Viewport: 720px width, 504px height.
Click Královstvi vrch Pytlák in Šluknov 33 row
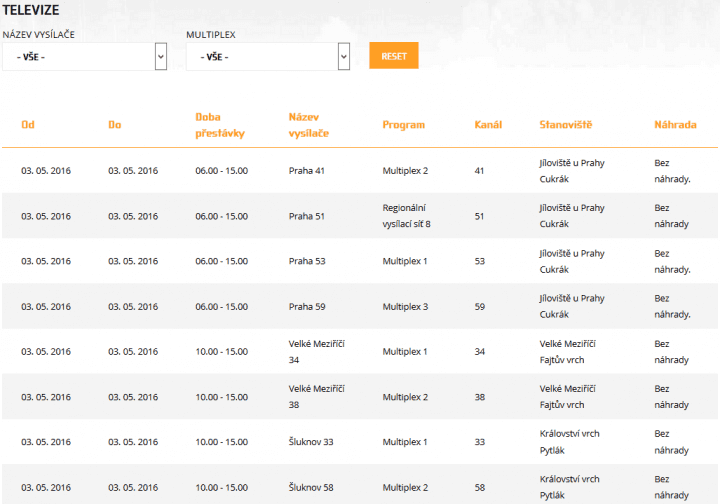click(x=569, y=442)
